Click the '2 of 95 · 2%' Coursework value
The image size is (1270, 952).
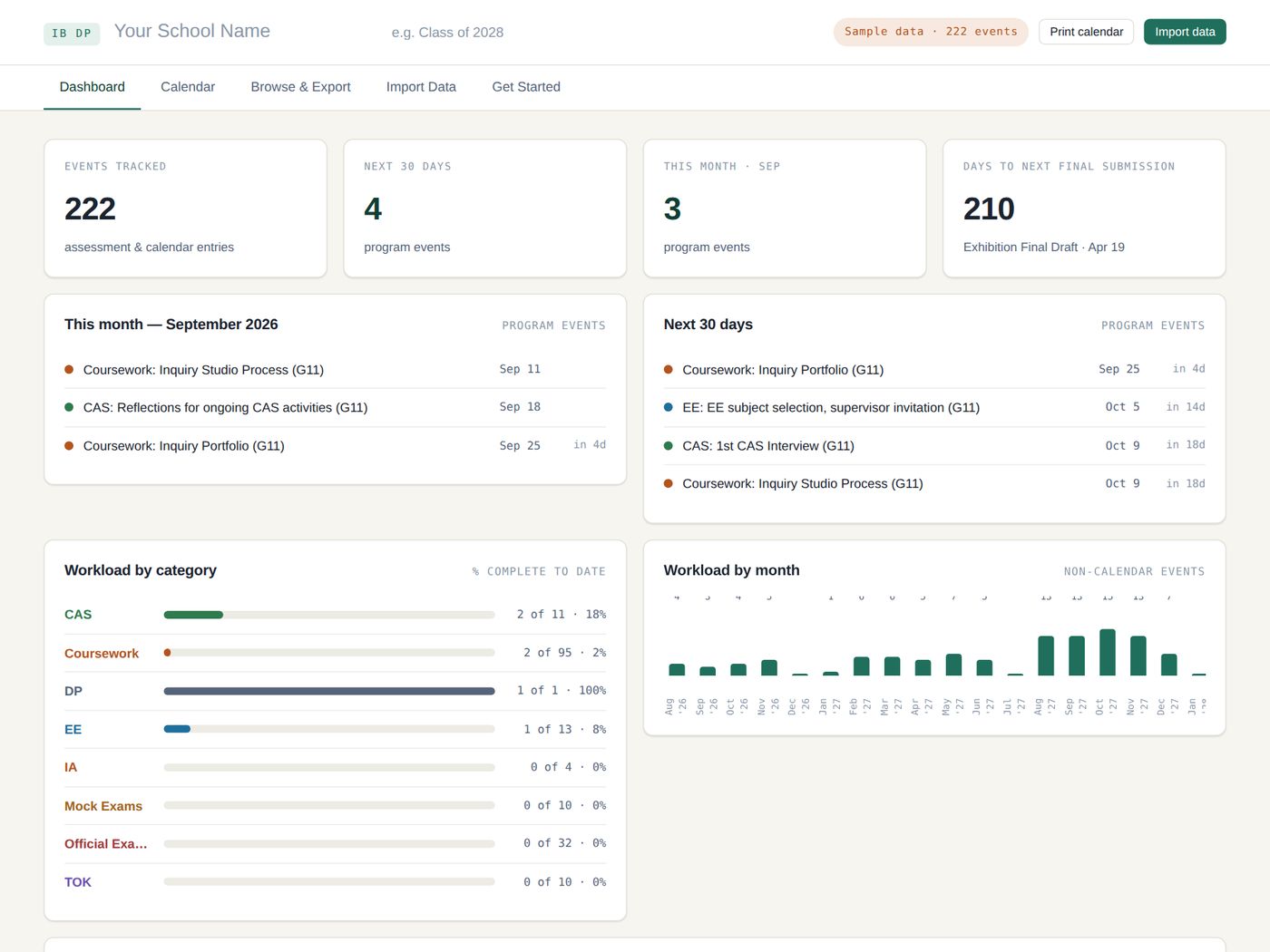click(564, 653)
